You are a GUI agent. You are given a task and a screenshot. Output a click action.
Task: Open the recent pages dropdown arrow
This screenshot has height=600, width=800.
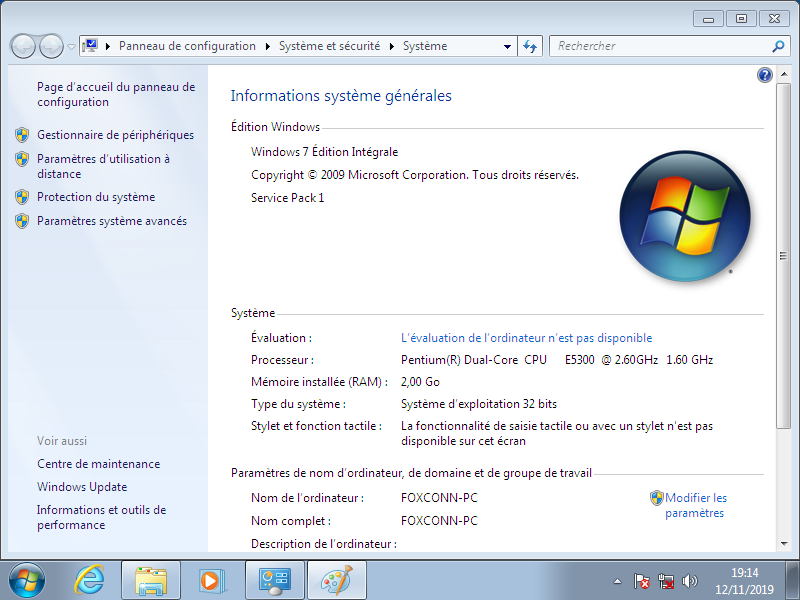tap(71, 47)
